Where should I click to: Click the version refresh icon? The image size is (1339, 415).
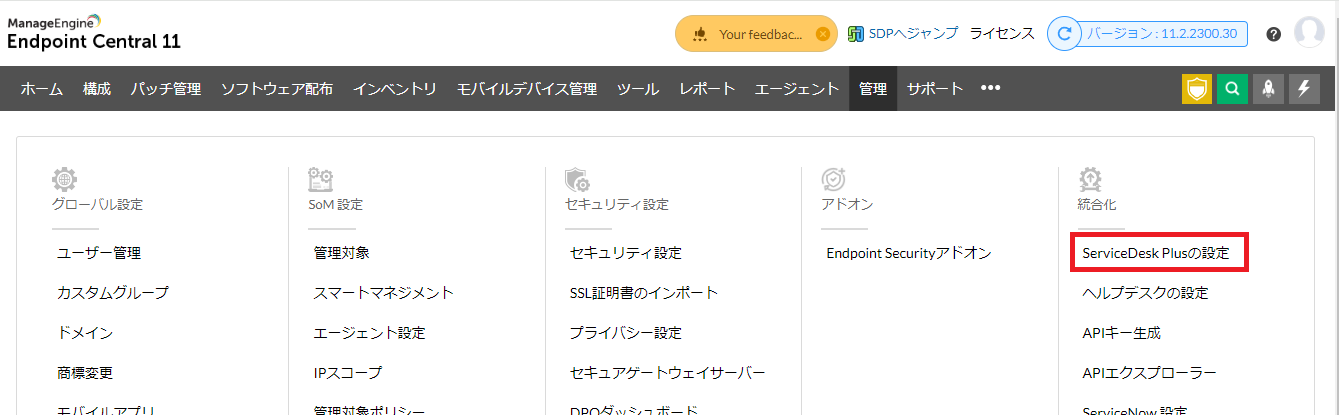click(1065, 33)
